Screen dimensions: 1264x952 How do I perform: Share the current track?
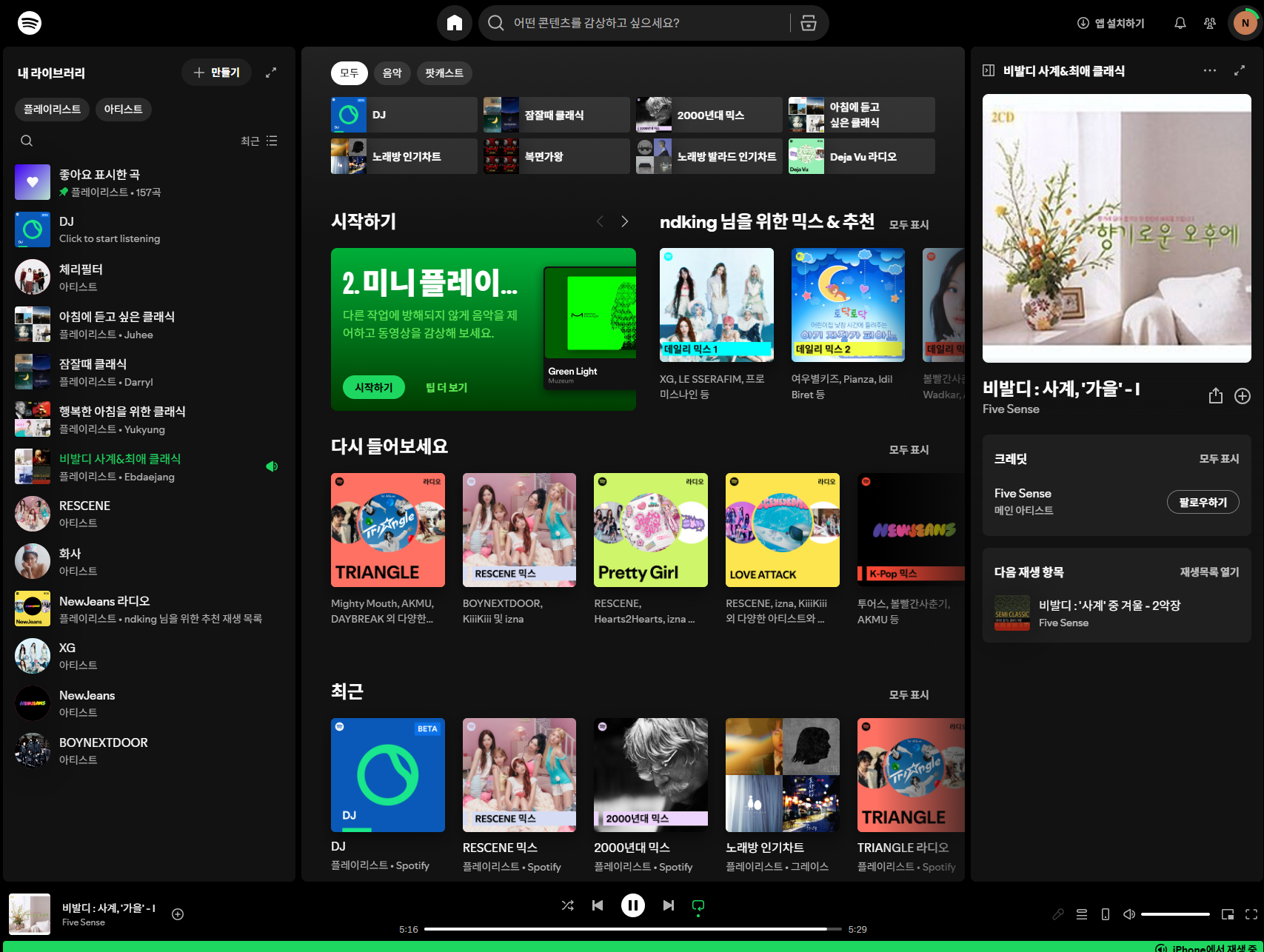[x=1216, y=396]
